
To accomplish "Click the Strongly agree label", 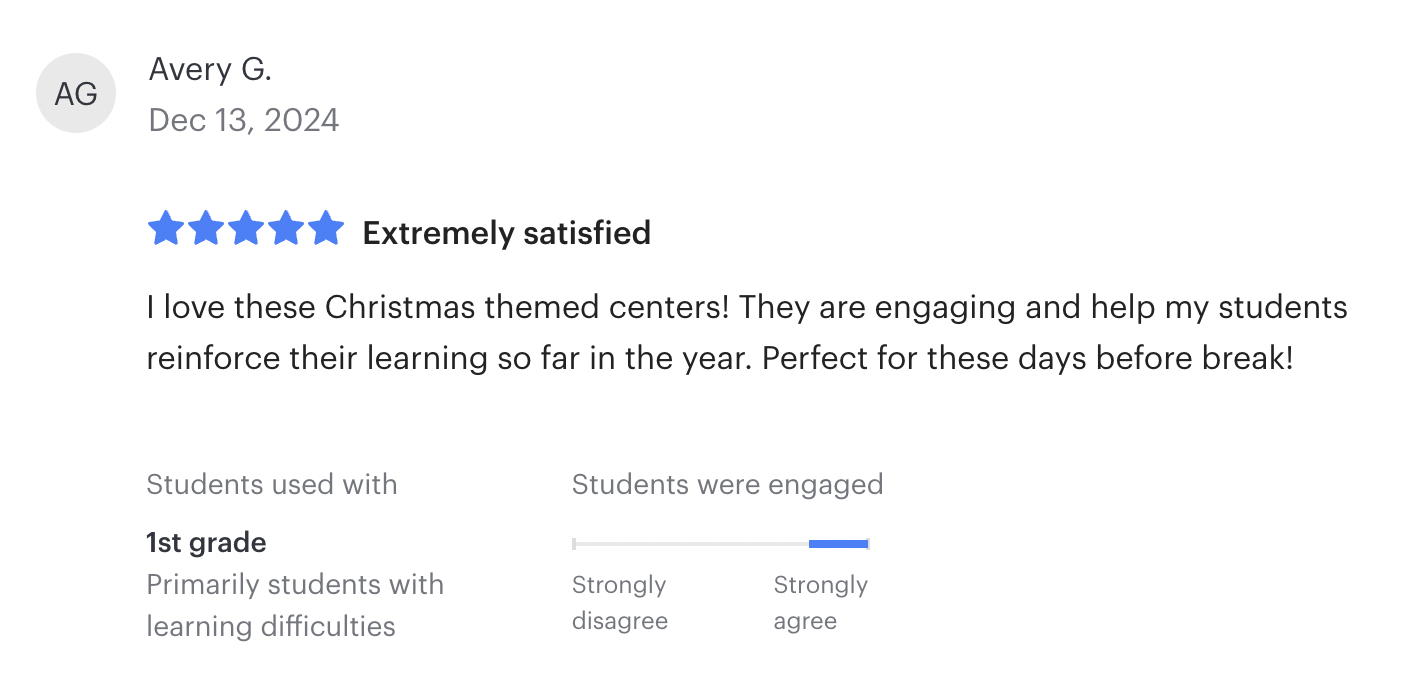I will click(820, 603).
